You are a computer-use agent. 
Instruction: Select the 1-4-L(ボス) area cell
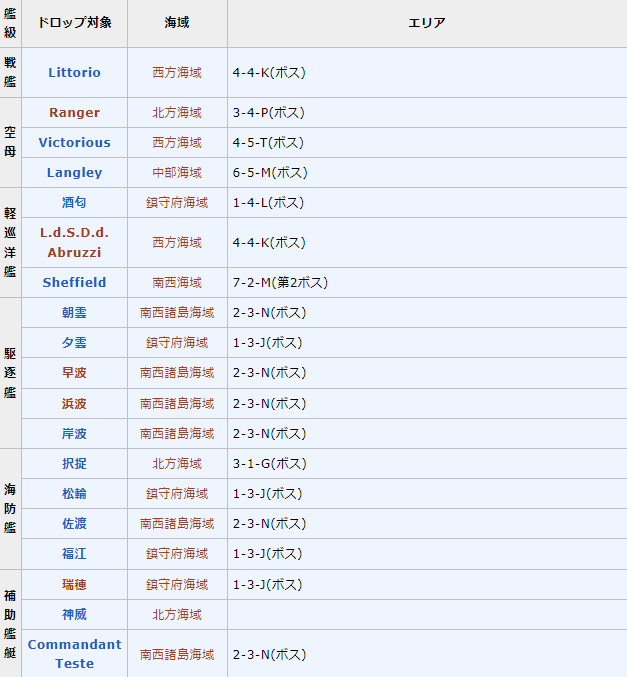427,202
